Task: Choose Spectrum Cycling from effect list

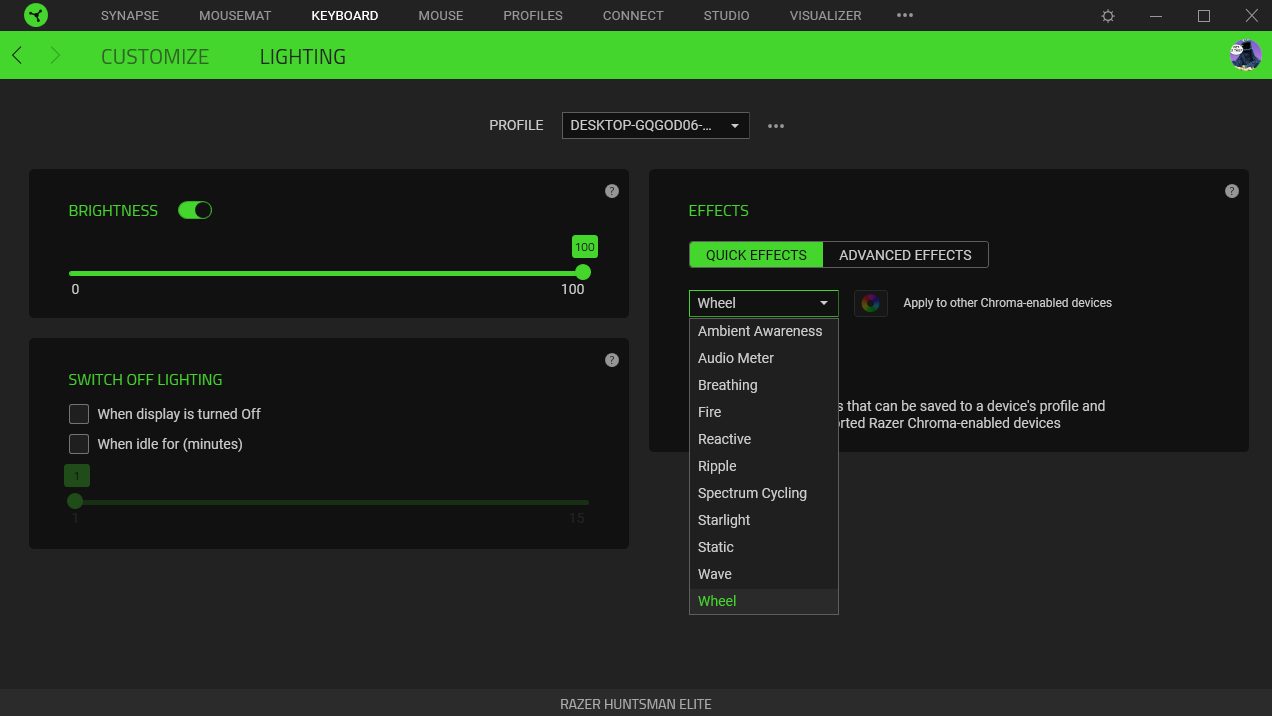Action: (752, 493)
